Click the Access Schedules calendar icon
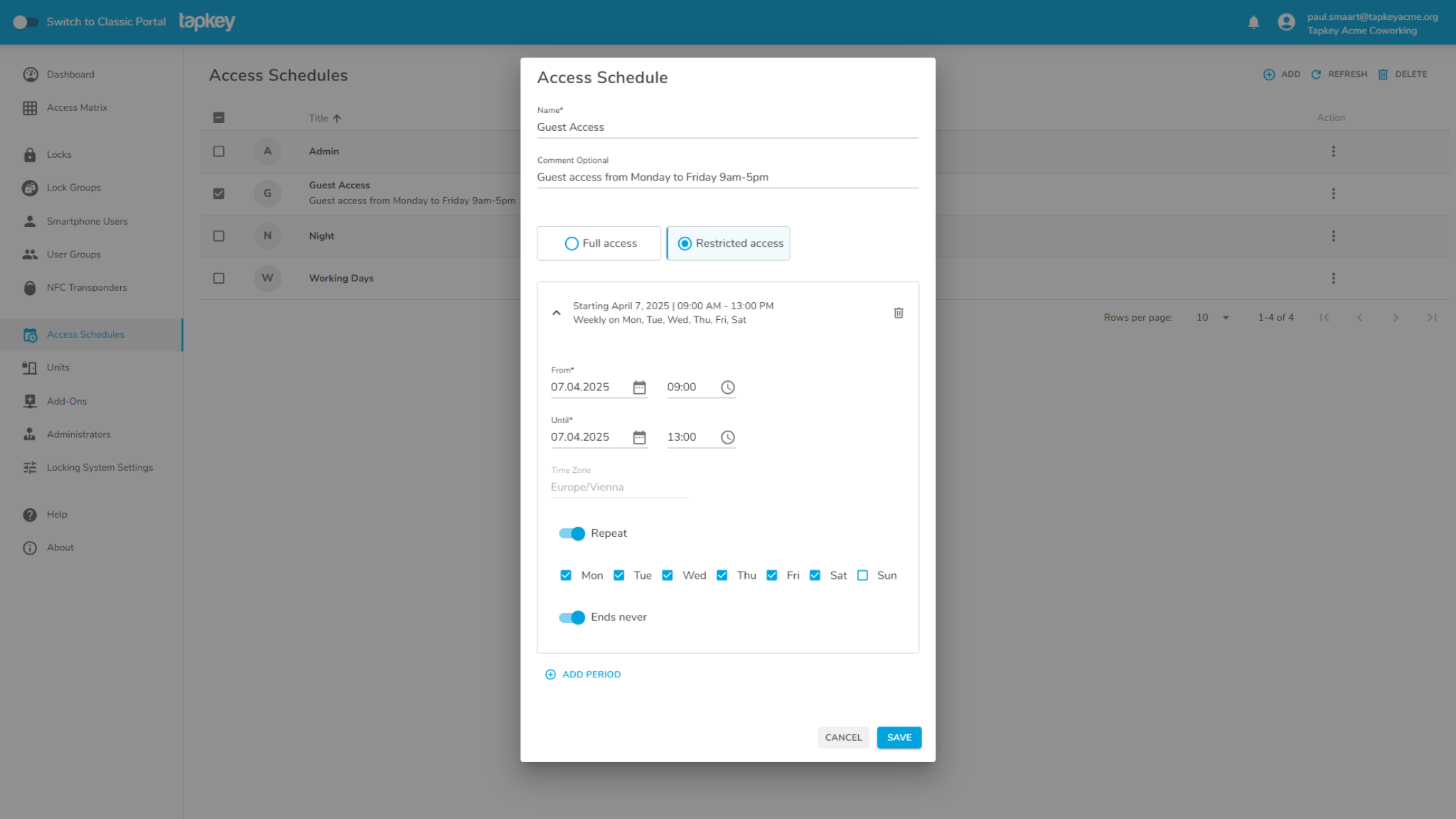Viewport: 1456px width, 819px height. pos(30,335)
